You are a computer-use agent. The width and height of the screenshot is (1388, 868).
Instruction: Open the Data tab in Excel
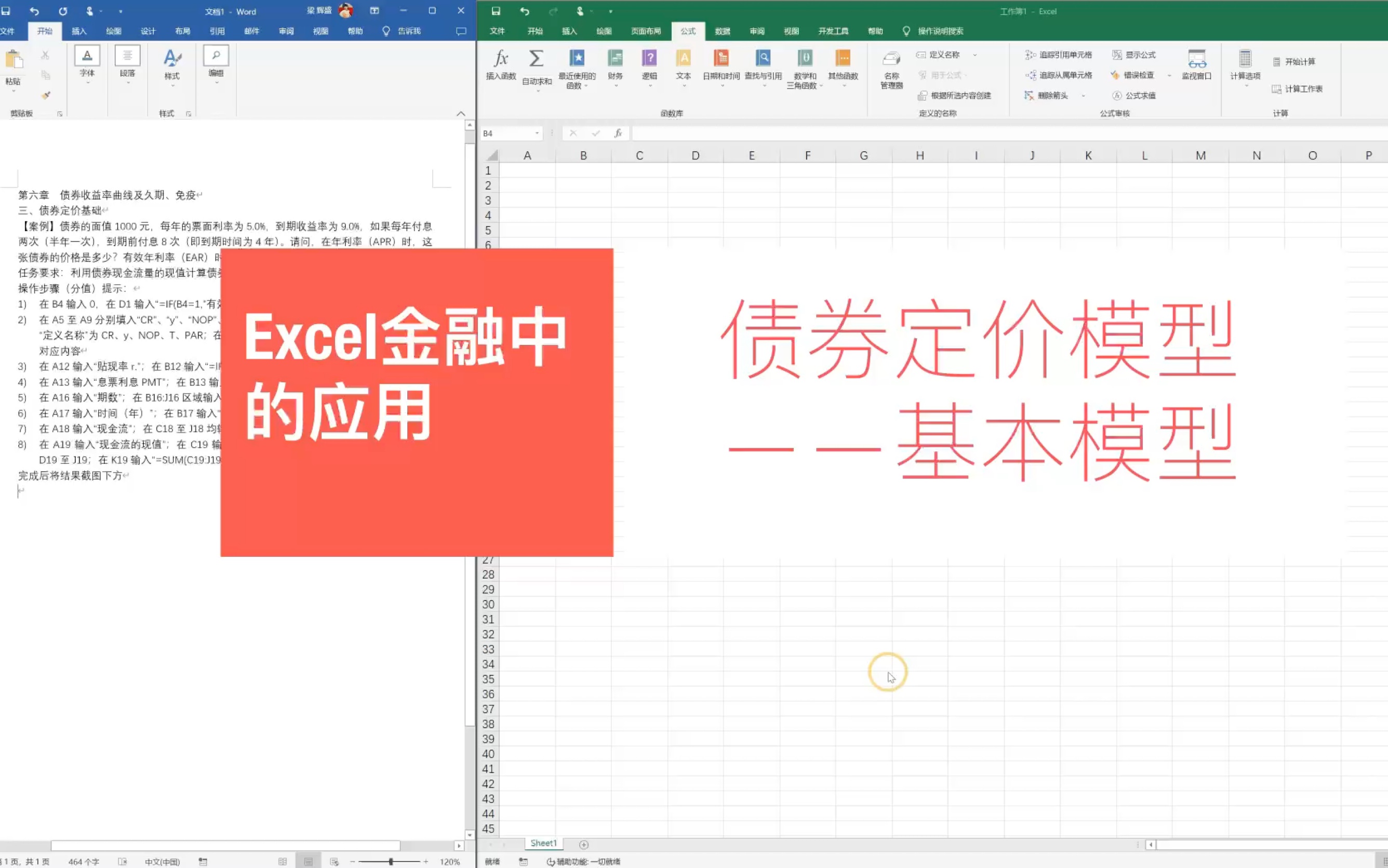(722, 31)
